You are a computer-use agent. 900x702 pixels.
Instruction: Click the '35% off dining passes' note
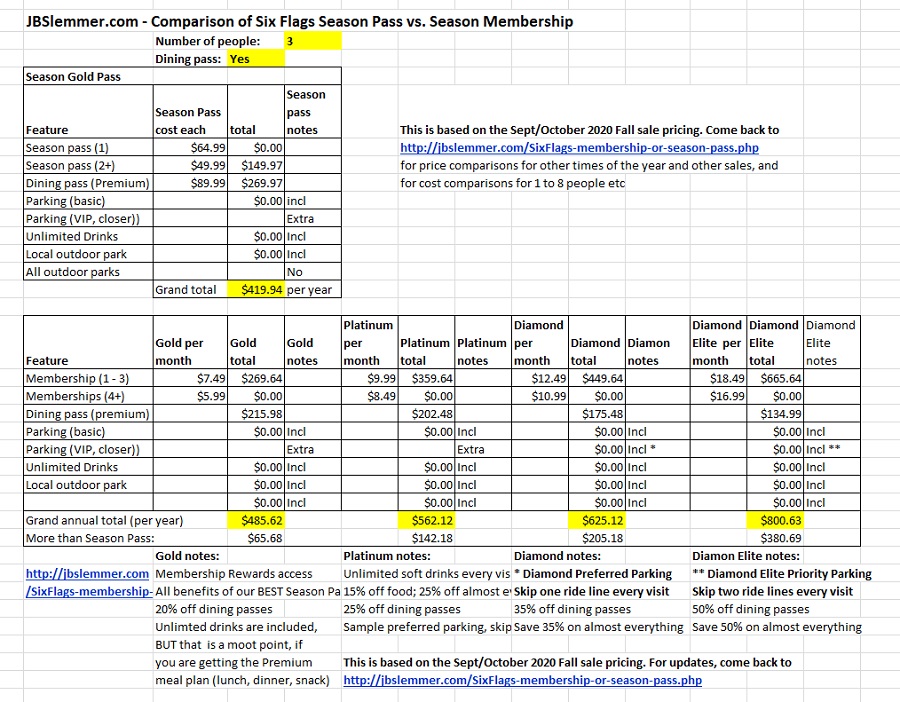click(x=572, y=609)
